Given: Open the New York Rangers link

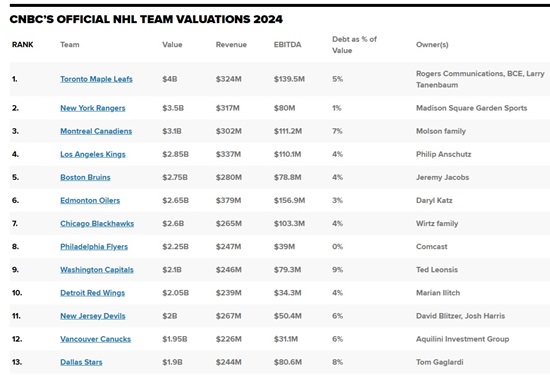Looking at the screenshot, I should pos(93,108).
